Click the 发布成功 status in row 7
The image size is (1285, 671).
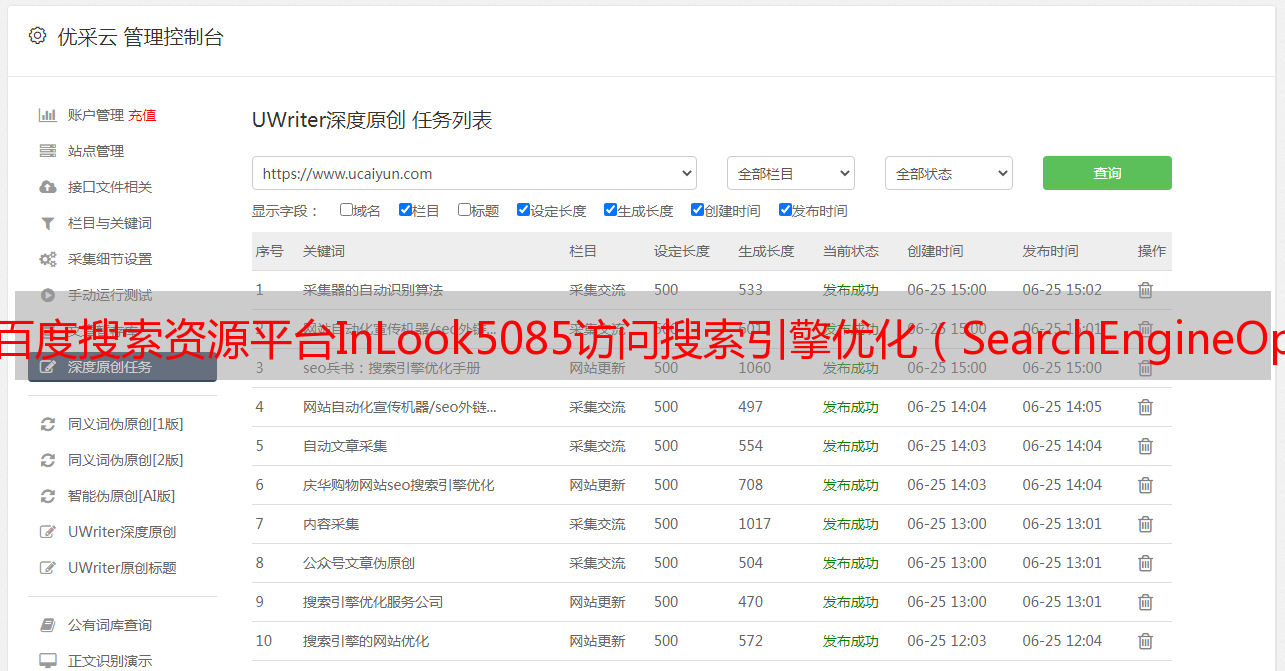(851, 524)
